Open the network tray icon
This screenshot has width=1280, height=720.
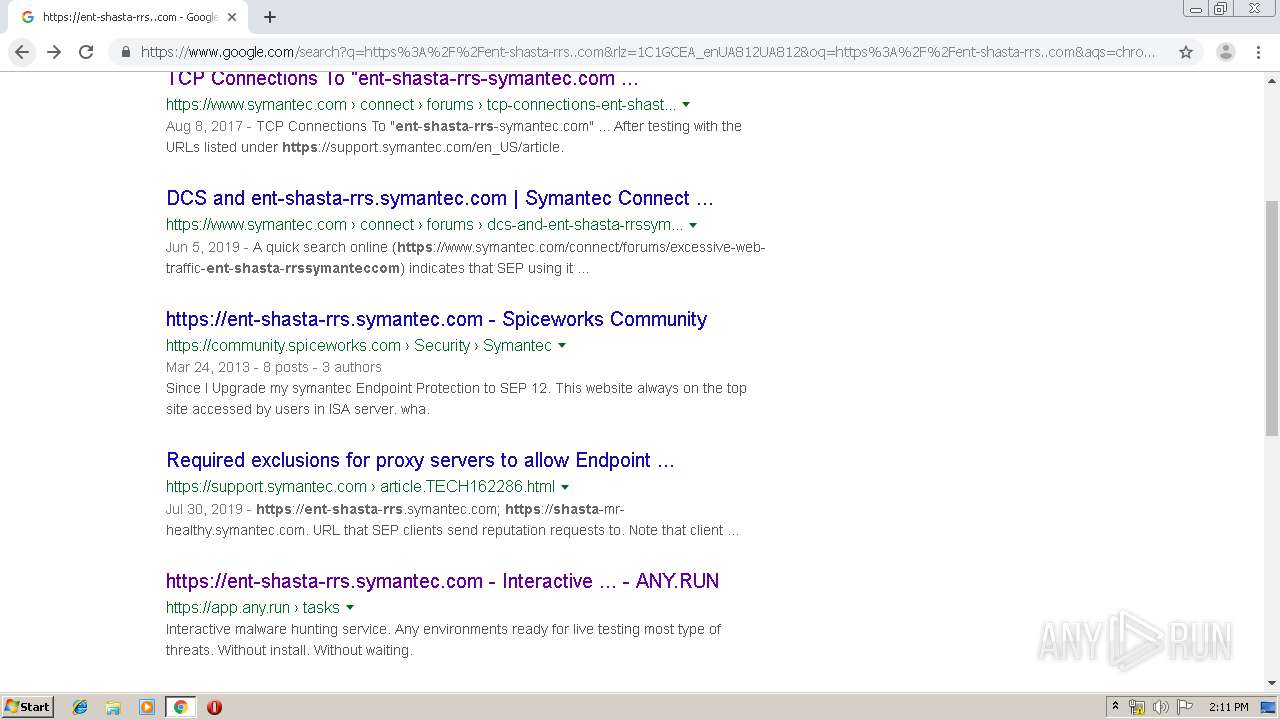(1137, 707)
